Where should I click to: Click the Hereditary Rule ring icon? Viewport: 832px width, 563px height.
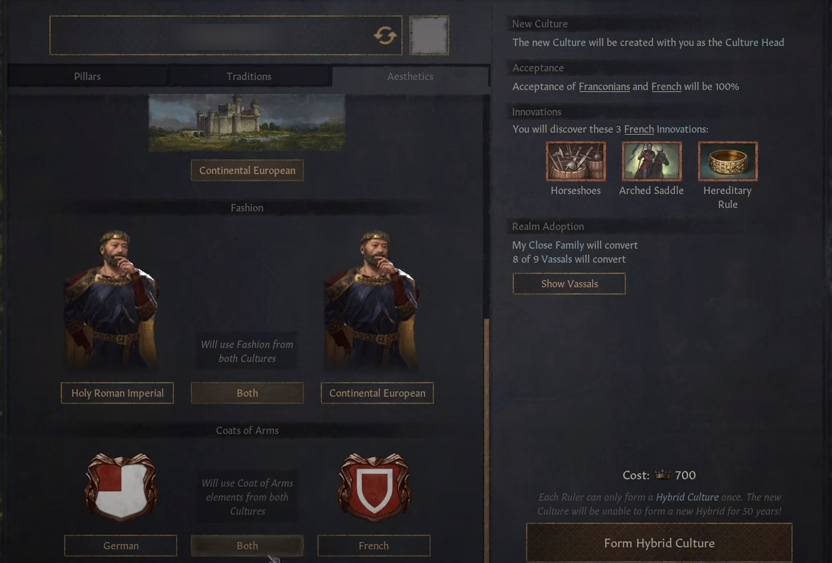click(x=727, y=161)
